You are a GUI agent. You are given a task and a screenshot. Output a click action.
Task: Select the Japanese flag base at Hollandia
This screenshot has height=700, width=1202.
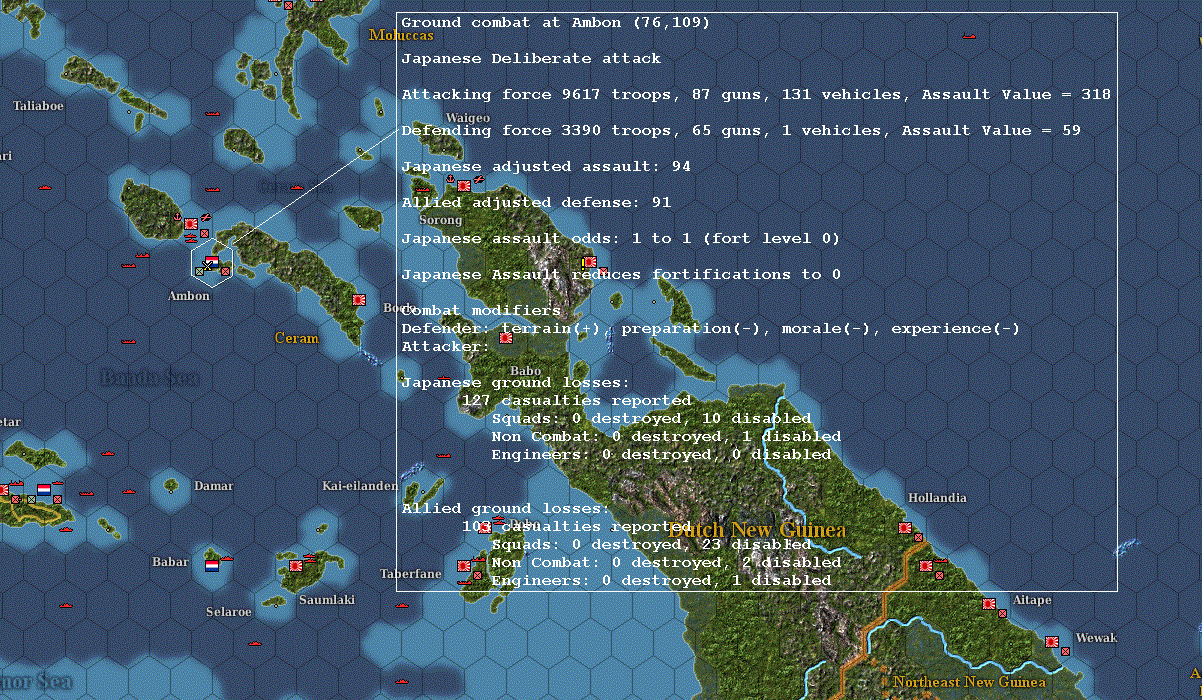905,528
